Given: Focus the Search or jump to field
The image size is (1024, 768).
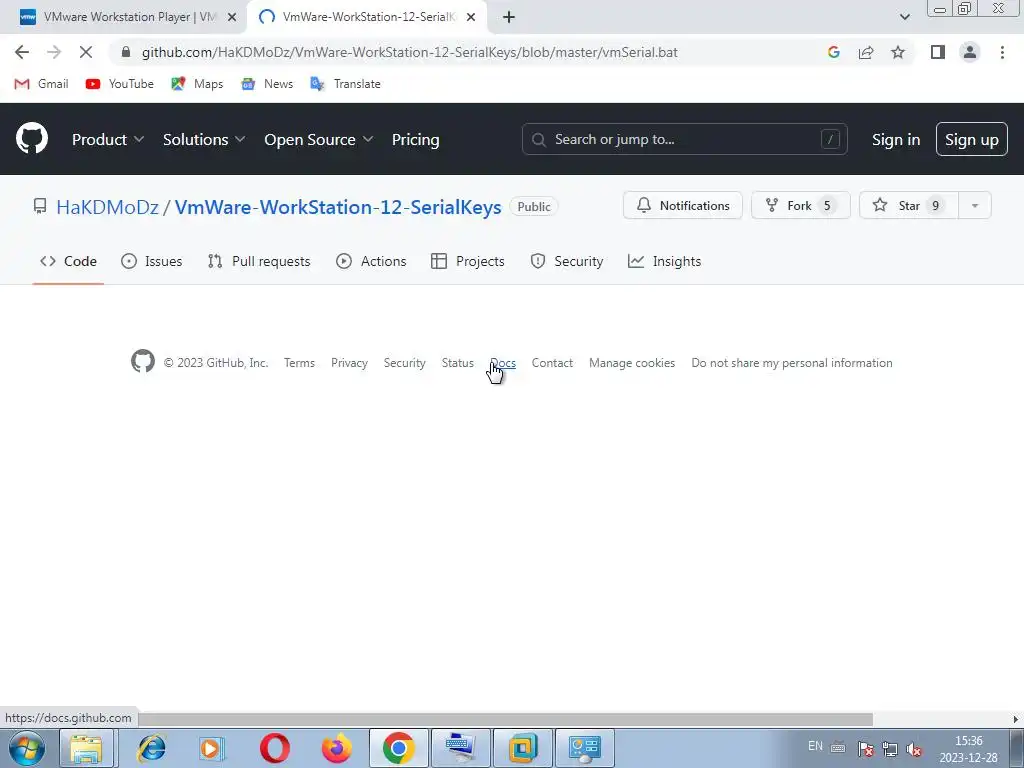Looking at the screenshot, I should 684,139.
